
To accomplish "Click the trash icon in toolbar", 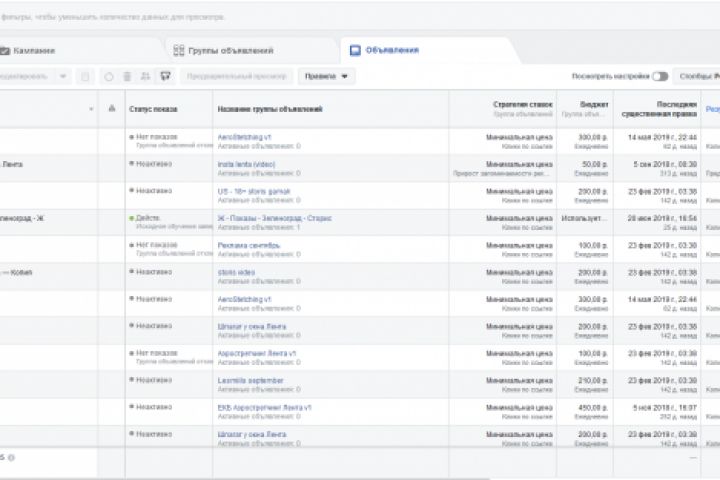I will [x=128, y=76].
